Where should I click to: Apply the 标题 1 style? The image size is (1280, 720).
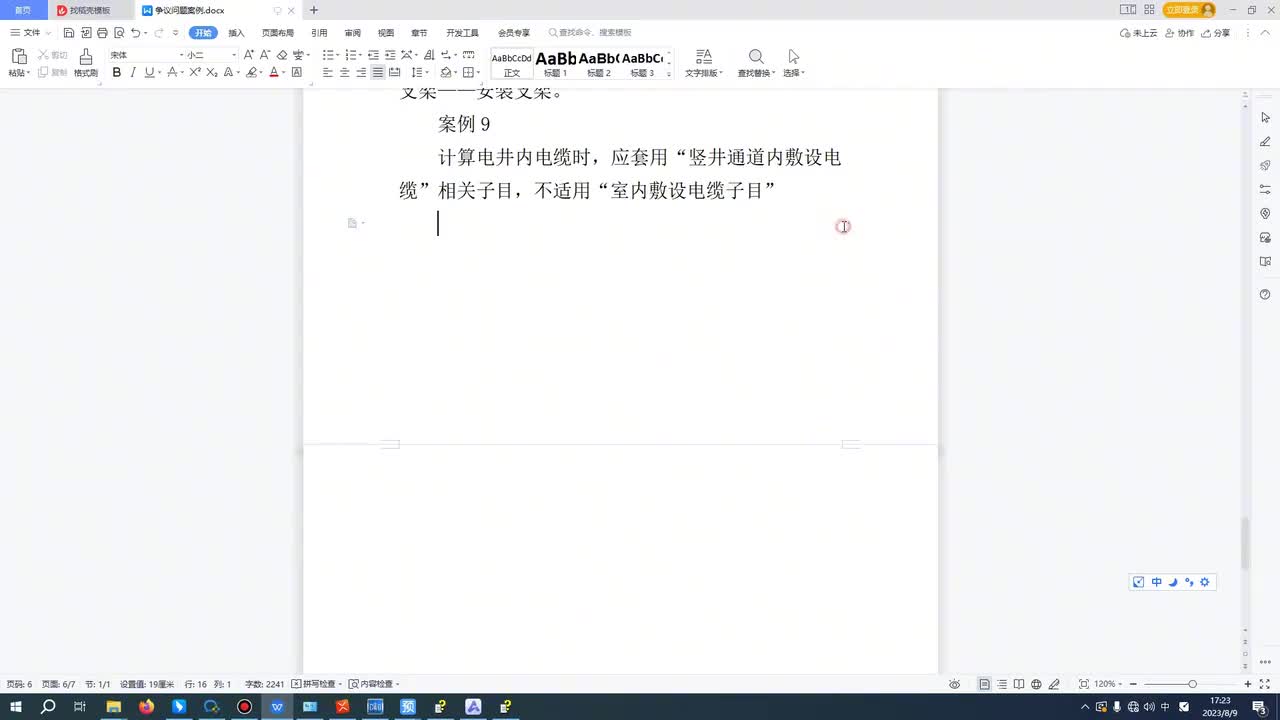[x=555, y=64]
